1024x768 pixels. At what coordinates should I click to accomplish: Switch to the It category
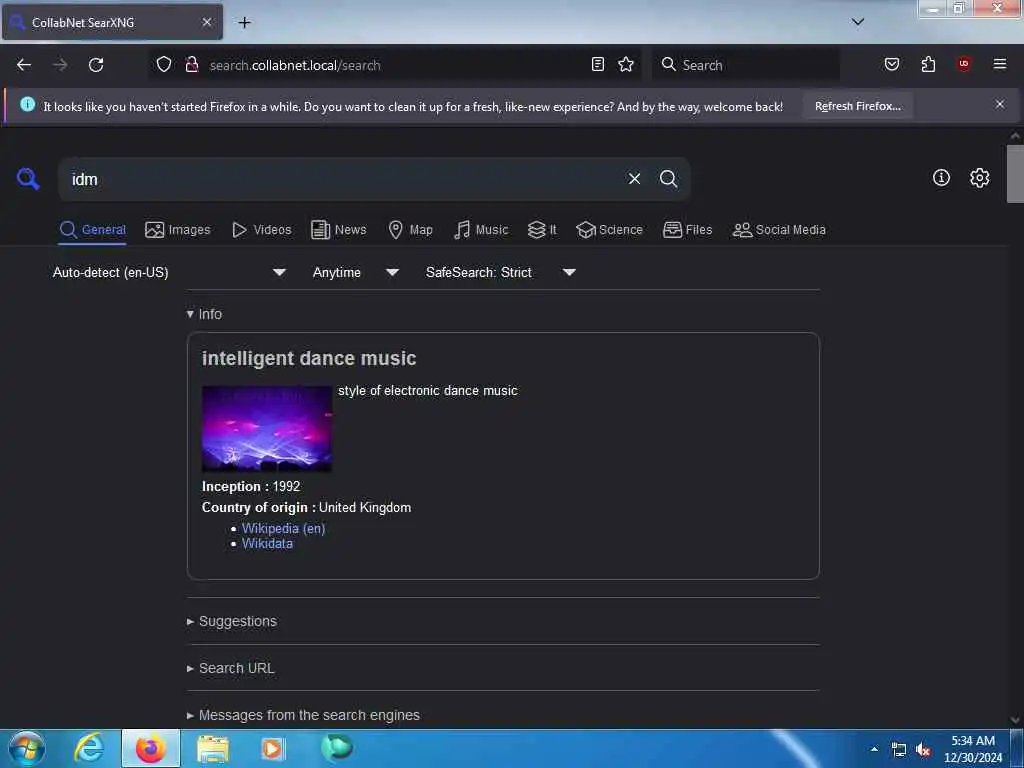tap(542, 230)
